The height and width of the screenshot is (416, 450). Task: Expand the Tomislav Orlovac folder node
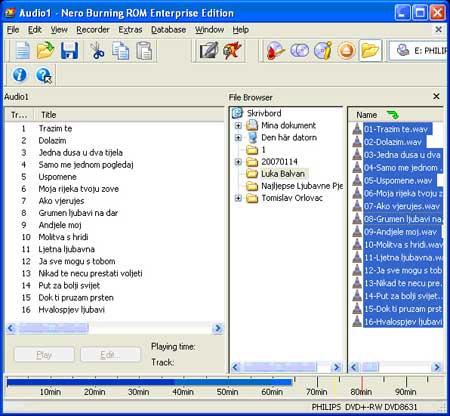(238, 198)
